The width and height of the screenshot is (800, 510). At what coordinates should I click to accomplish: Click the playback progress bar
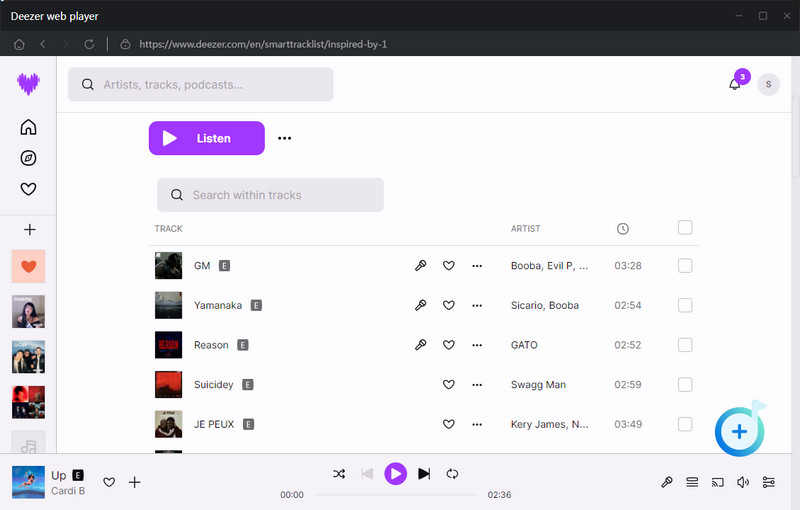[395, 495]
